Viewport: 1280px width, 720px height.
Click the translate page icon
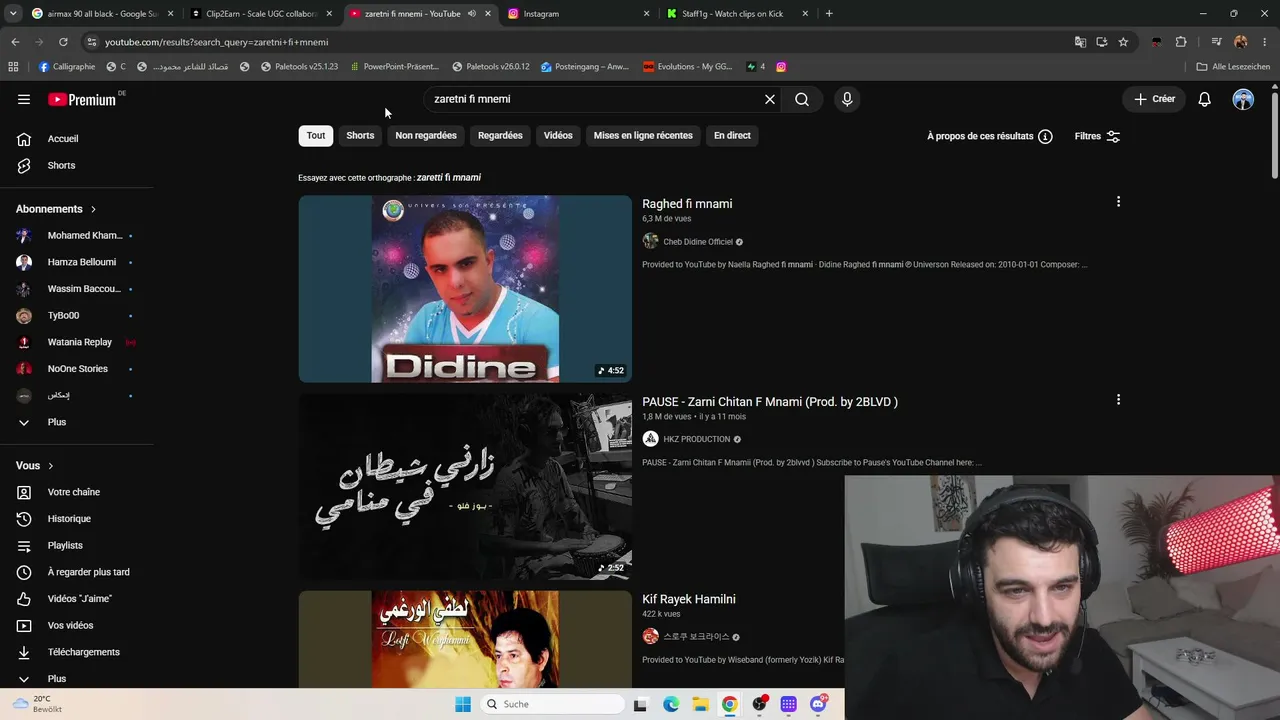click(1080, 42)
